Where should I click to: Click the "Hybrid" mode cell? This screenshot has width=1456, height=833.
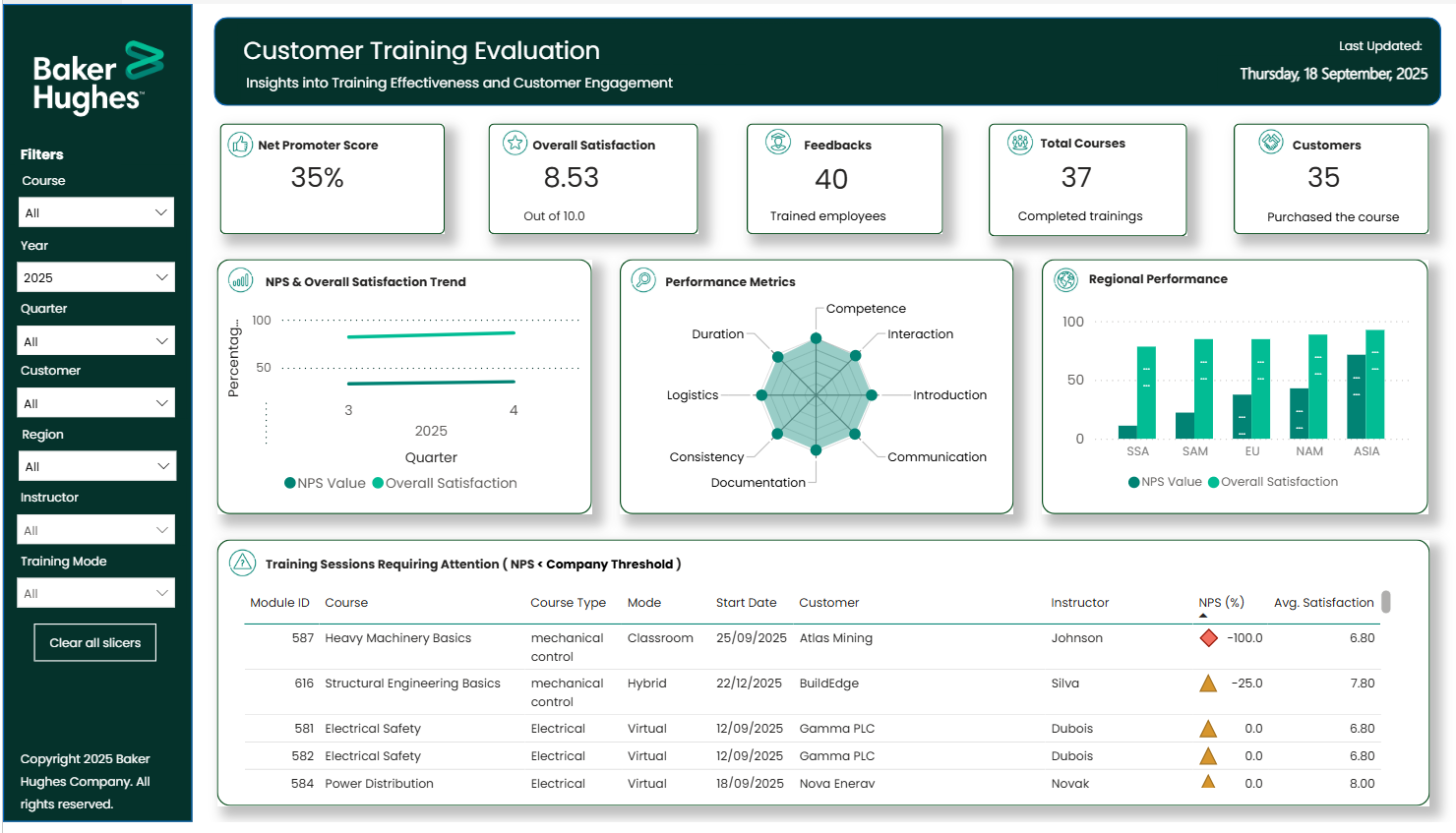[x=647, y=684]
